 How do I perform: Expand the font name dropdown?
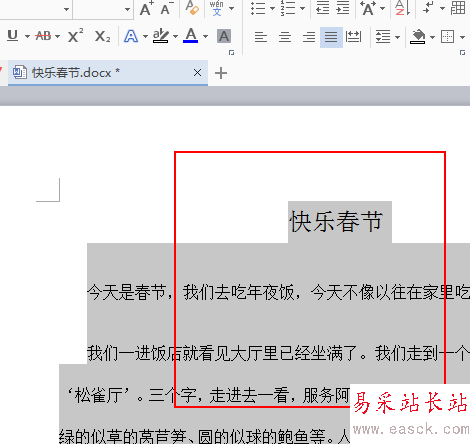click(x=66, y=9)
